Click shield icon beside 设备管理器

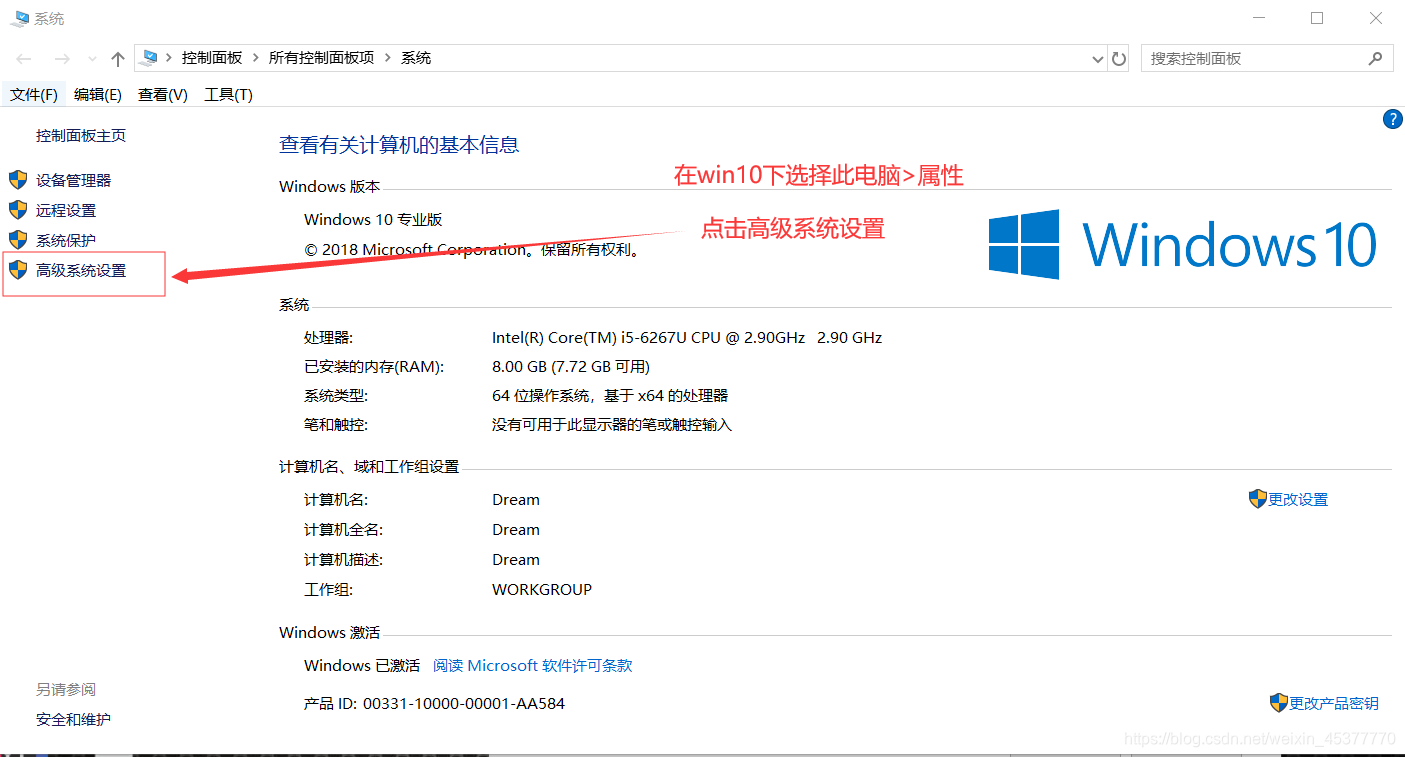(18, 180)
